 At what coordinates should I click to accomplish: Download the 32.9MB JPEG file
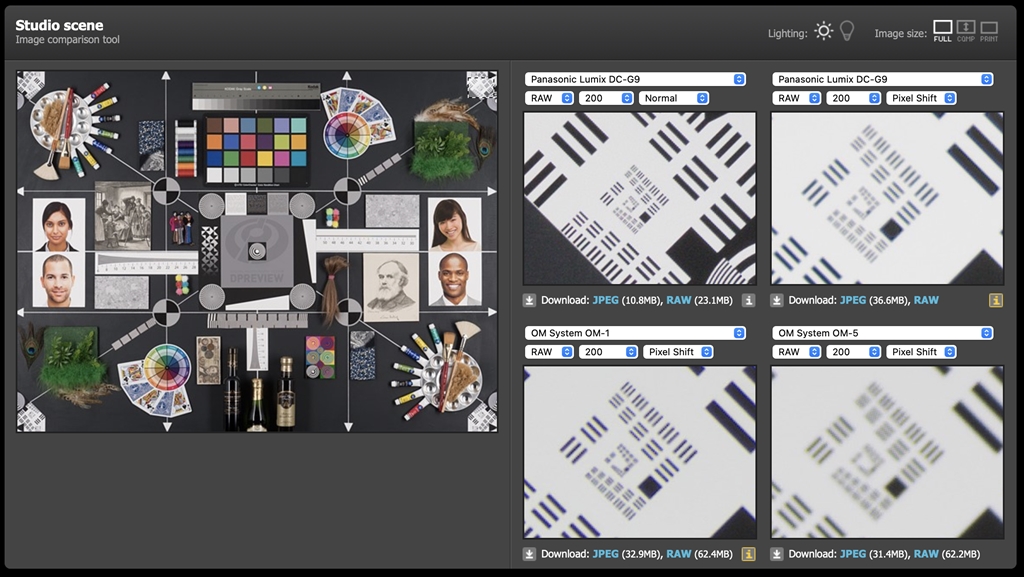(605, 554)
